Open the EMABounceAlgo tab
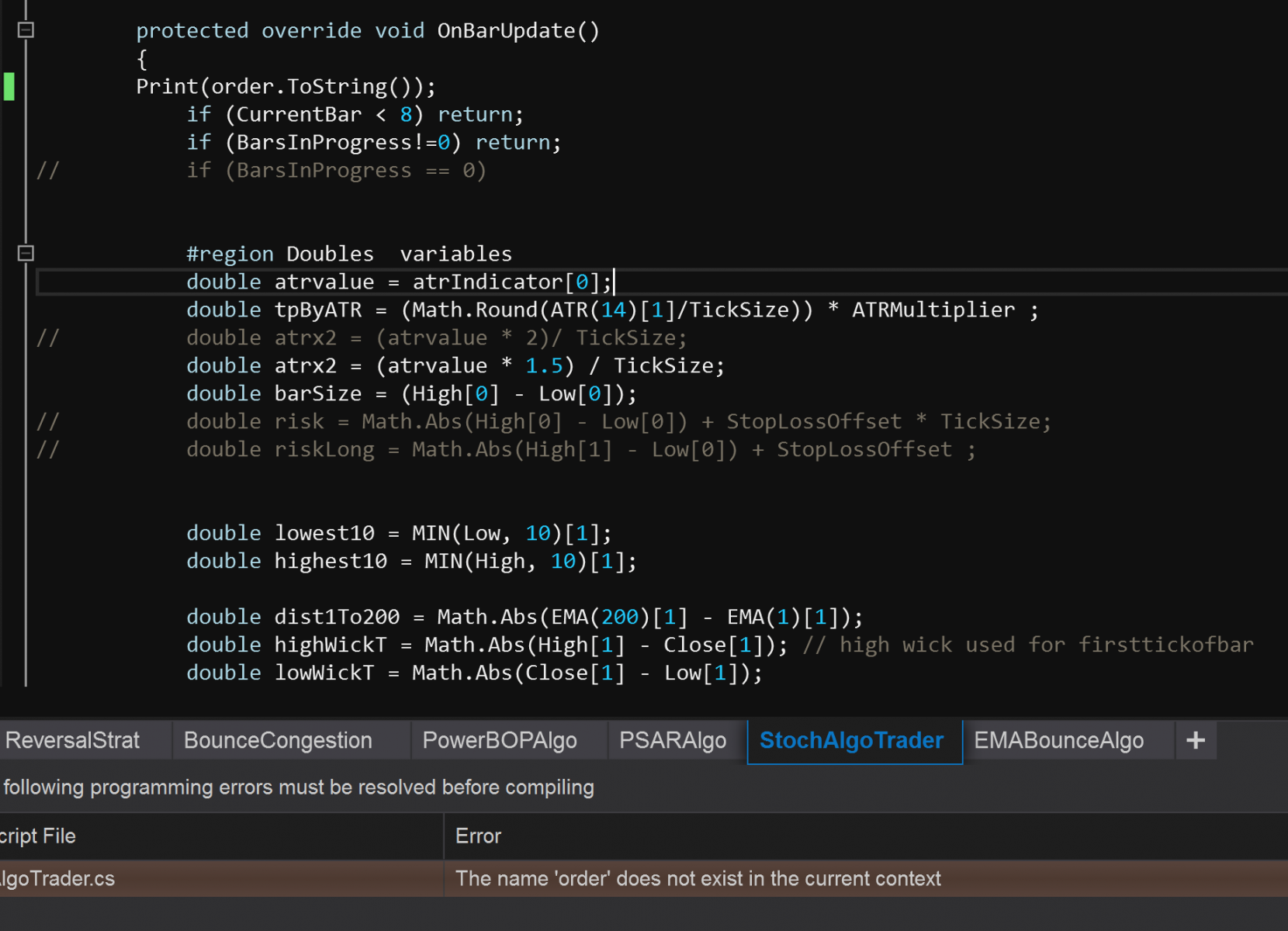This screenshot has width=1288, height=931. [1058, 740]
